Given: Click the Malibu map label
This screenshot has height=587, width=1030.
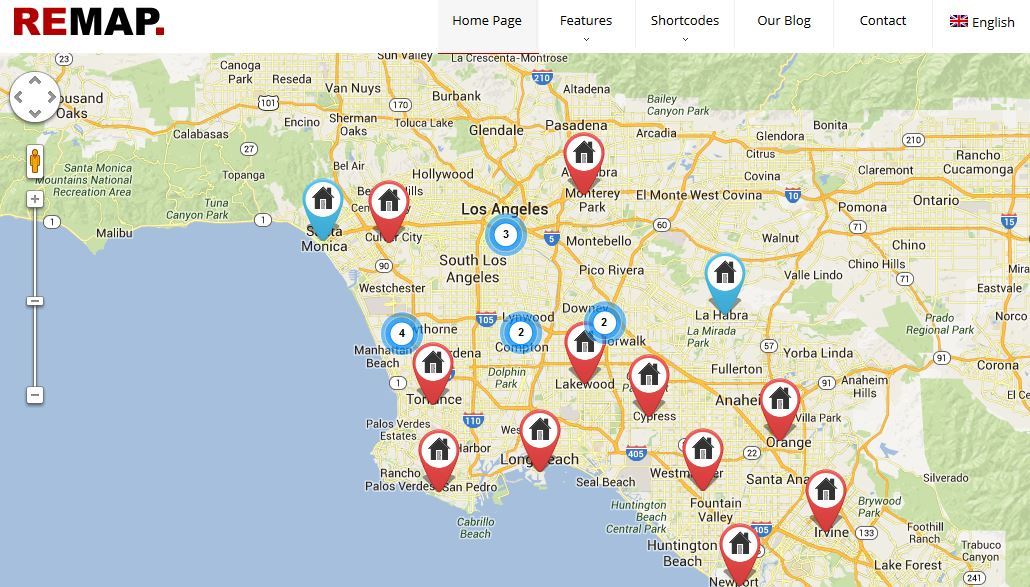Looking at the screenshot, I should coord(114,233).
